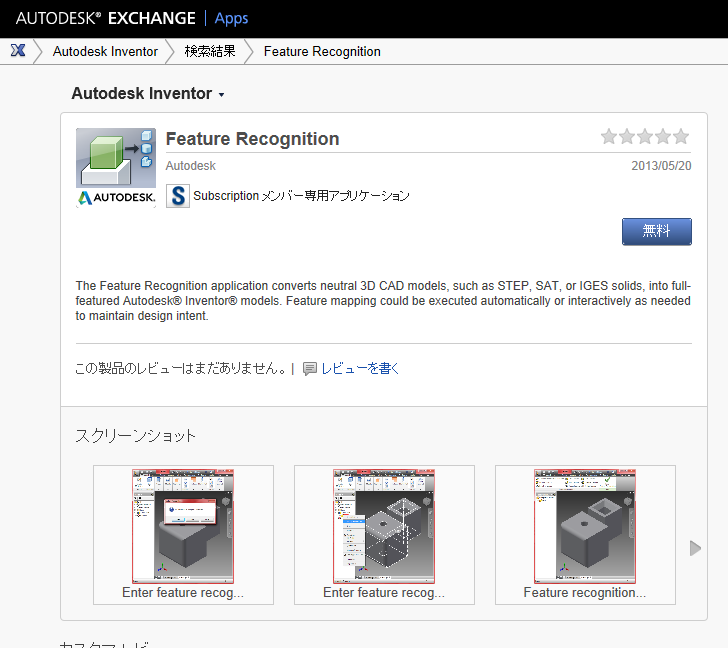Click the Autodesk Exchange logo
728x648 pixels.
coord(105,18)
